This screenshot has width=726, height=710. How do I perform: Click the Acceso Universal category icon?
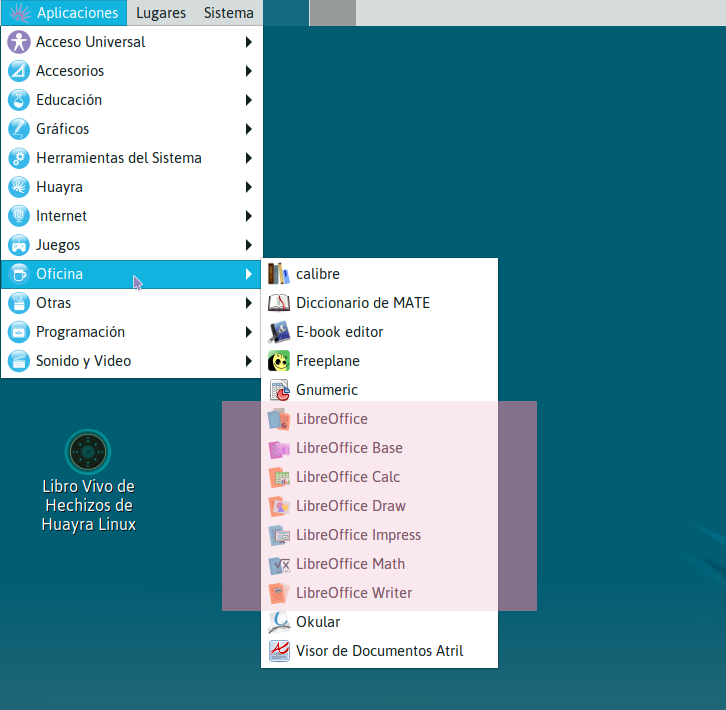coord(19,42)
